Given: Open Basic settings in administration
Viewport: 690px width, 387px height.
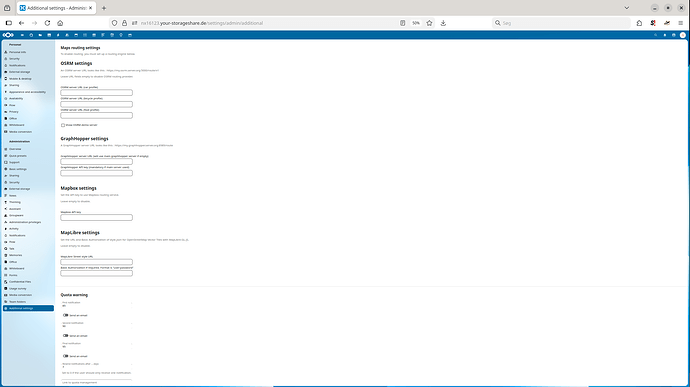Looking at the screenshot, I should tap(28, 169).
